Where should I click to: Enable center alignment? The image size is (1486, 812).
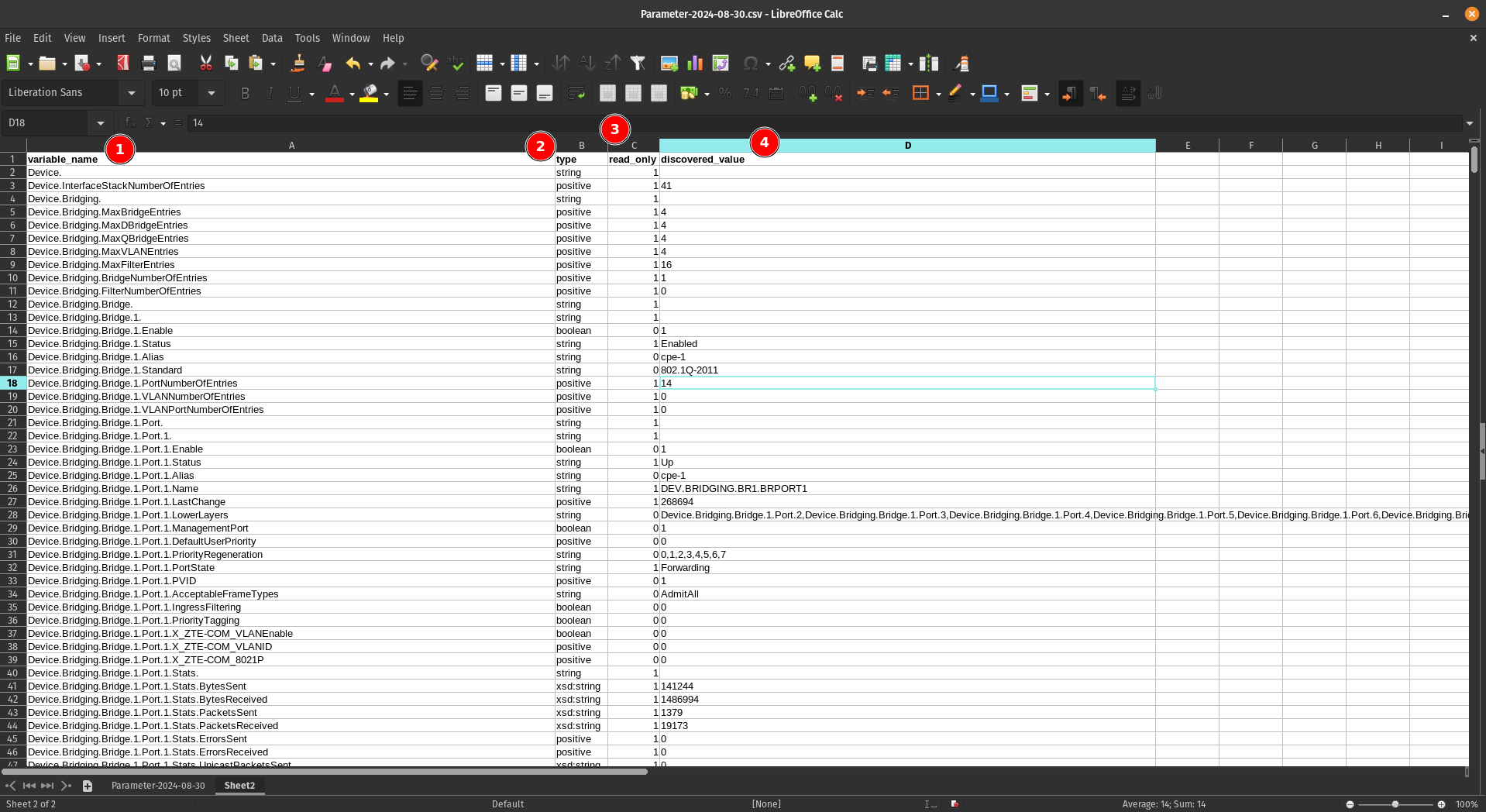point(435,93)
